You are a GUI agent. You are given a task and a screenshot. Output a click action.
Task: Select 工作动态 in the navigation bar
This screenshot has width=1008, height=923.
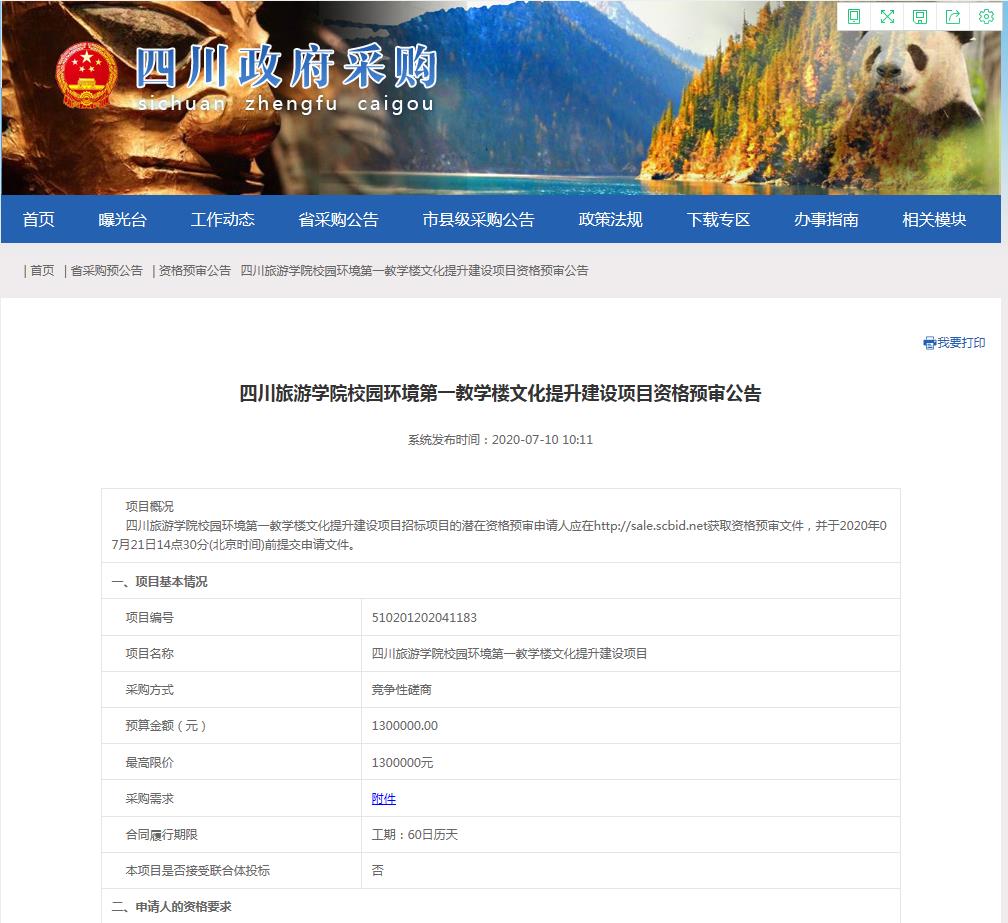(222, 220)
